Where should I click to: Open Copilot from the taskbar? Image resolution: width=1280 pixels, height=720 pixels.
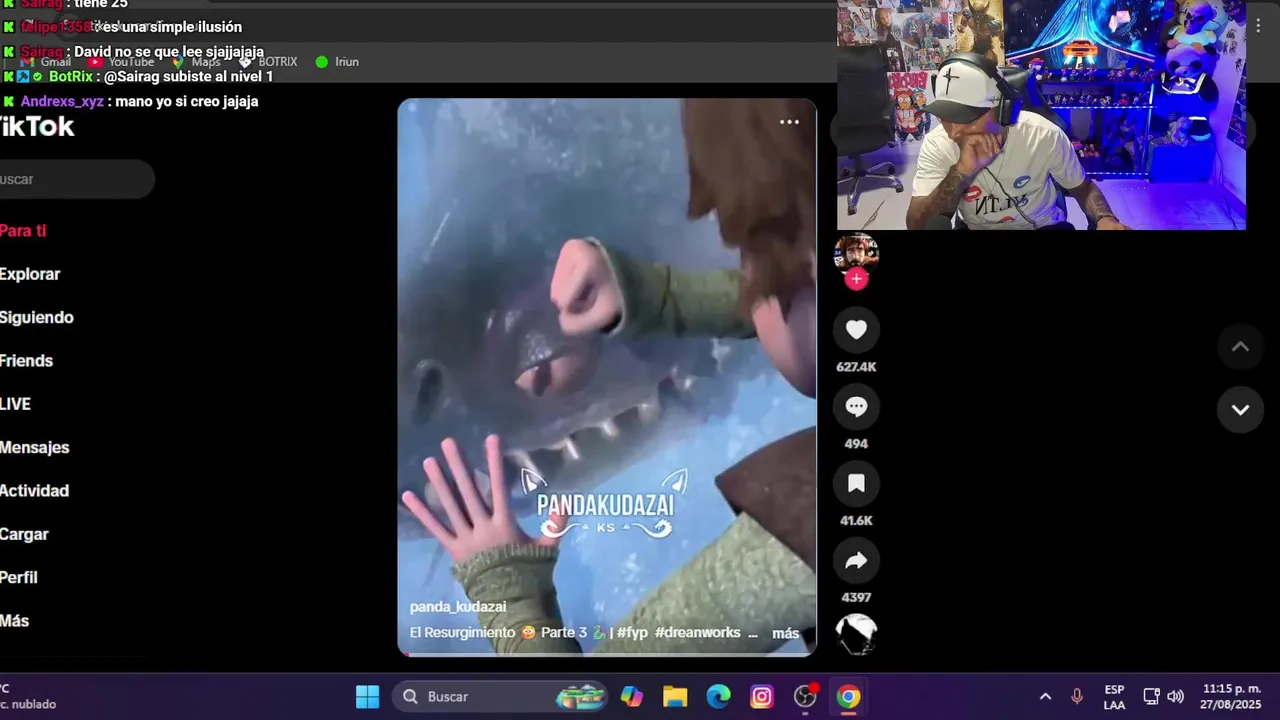(632, 696)
